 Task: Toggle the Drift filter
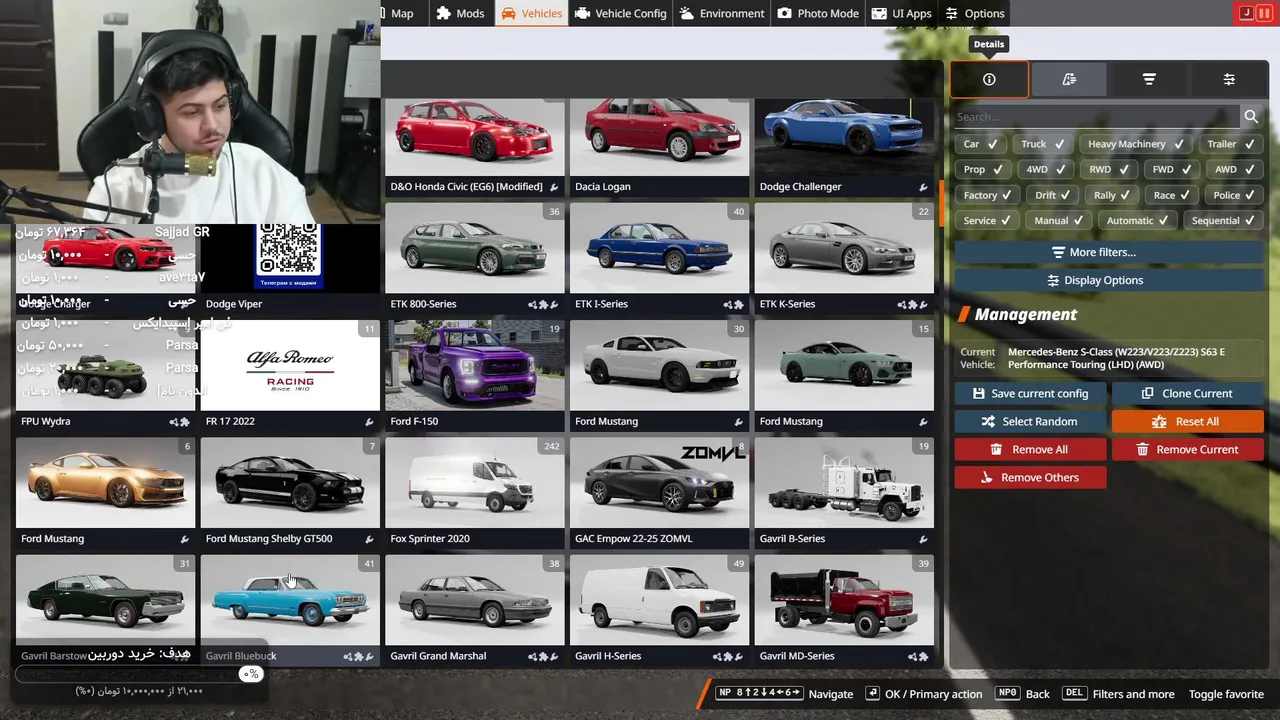coord(1052,195)
